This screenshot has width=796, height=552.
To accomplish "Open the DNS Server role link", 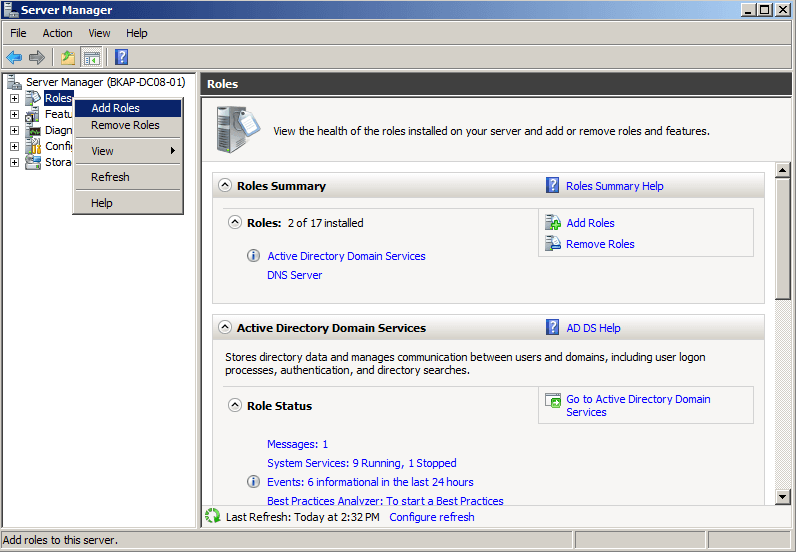I will point(294,275).
